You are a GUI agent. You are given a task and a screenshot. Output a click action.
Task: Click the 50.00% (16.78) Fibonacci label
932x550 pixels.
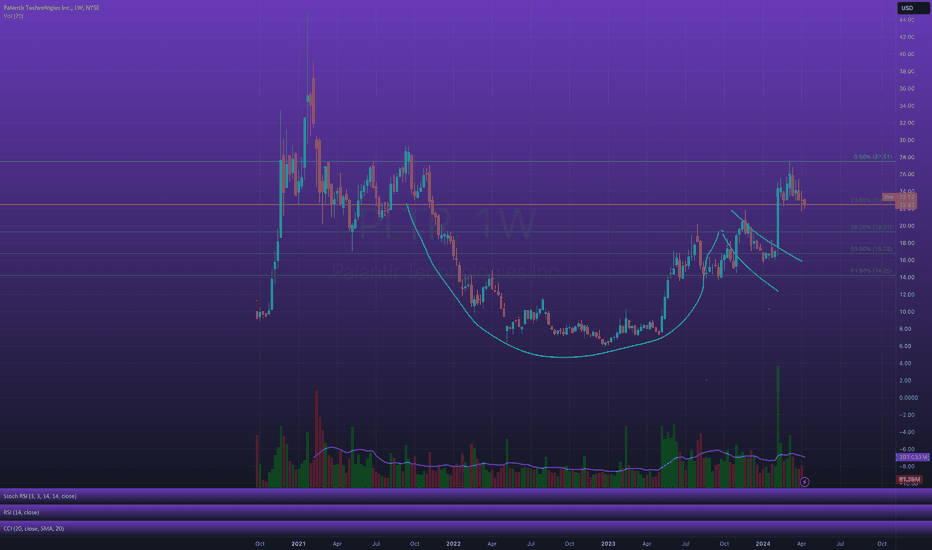click(871, 249)
